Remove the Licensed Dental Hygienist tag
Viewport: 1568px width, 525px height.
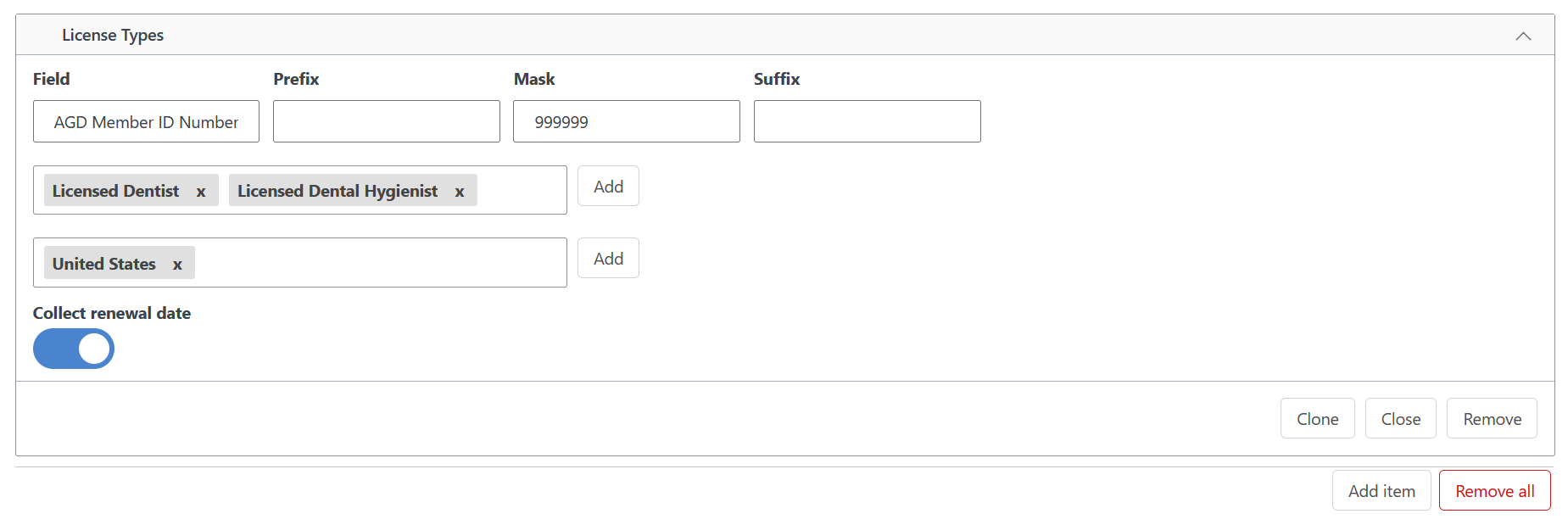click(x=460, y=192)
